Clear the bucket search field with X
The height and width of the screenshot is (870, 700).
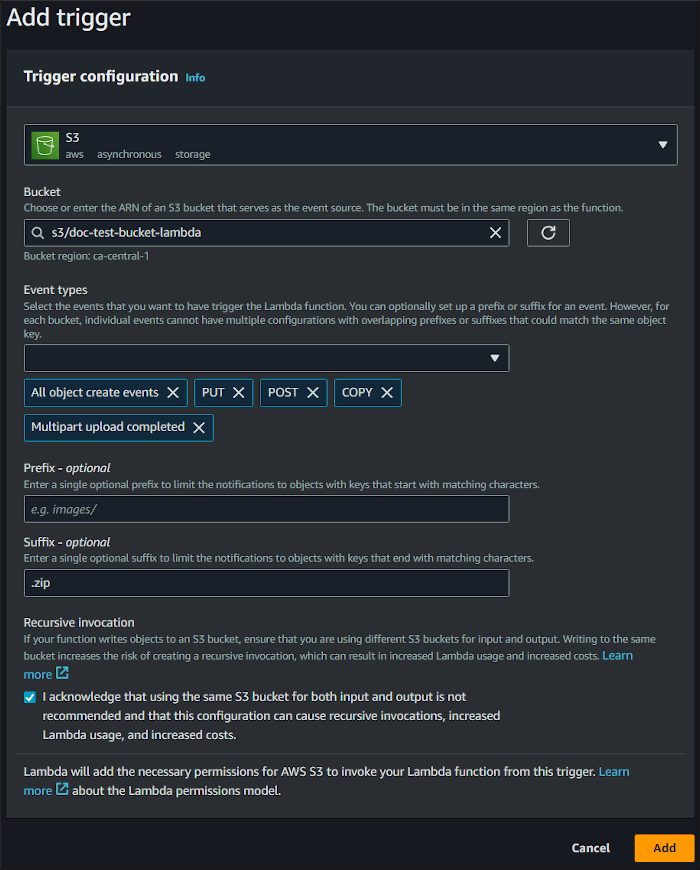[x=495, y=233]
